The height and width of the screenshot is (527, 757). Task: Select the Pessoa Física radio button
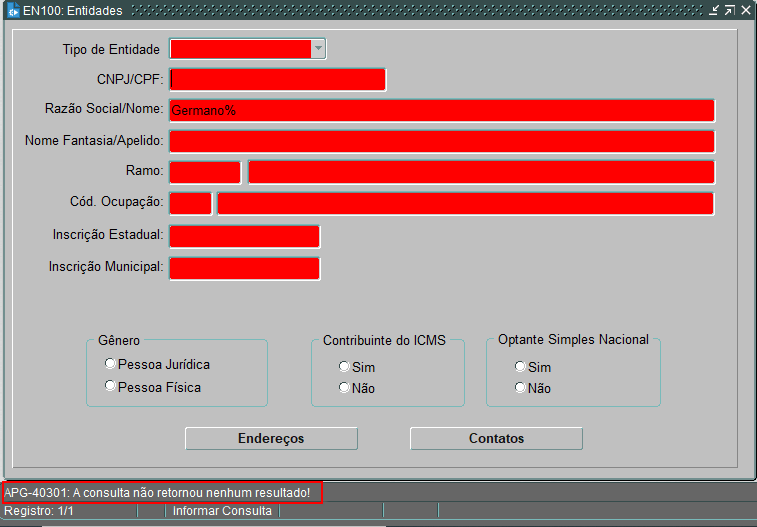[x=110, y=386]
